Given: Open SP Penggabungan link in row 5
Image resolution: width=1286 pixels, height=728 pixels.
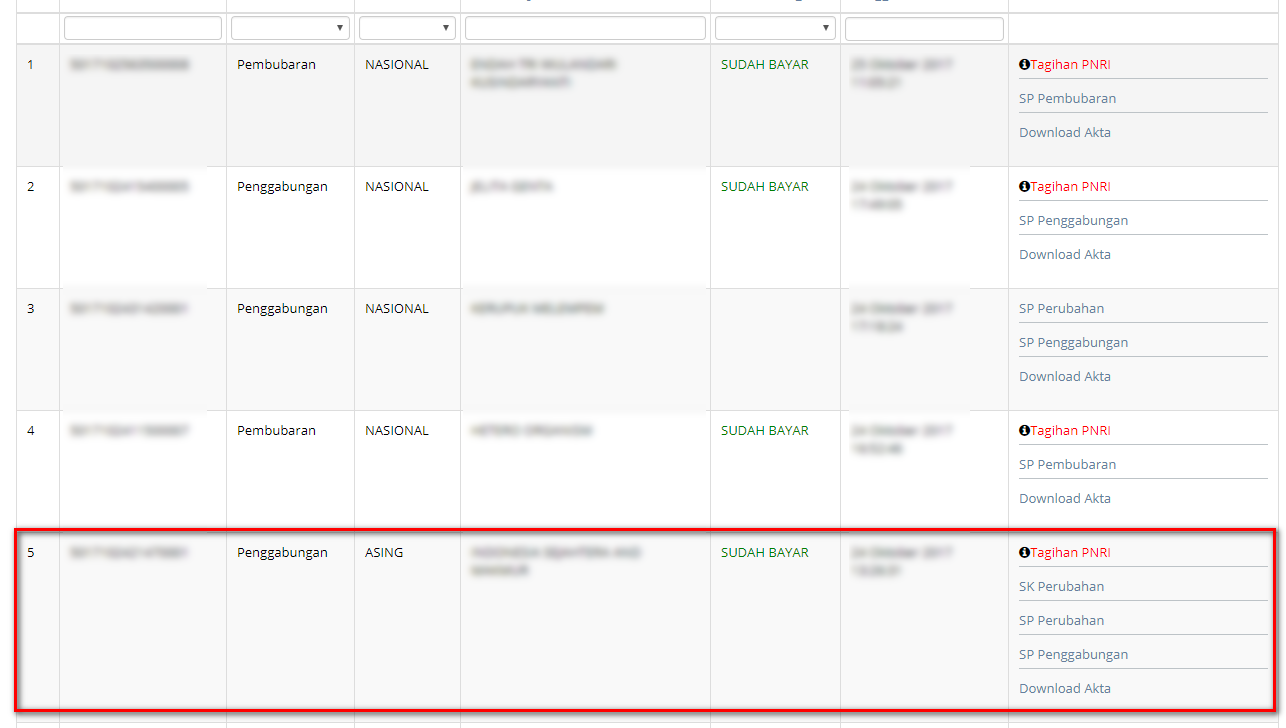Looking at the screenshot, I should 1073,655.
